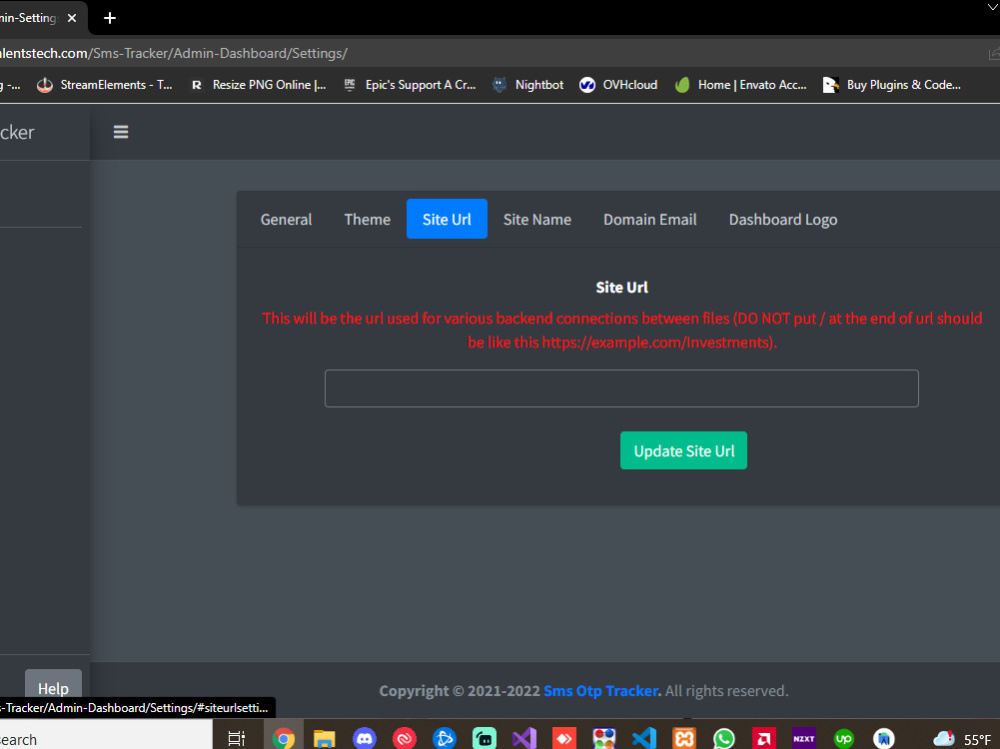Viewport: 1000px width, 749px height.
Task: Open AnyDesk from the taskbar
Action: point(564,739)
